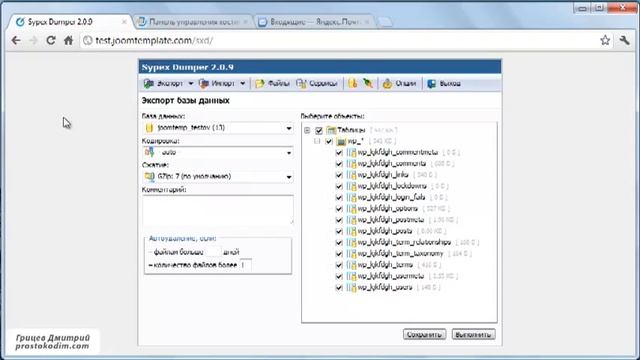
Task: Uncheck the wp_* group checkbox
Action: click(x=329, y=142)
